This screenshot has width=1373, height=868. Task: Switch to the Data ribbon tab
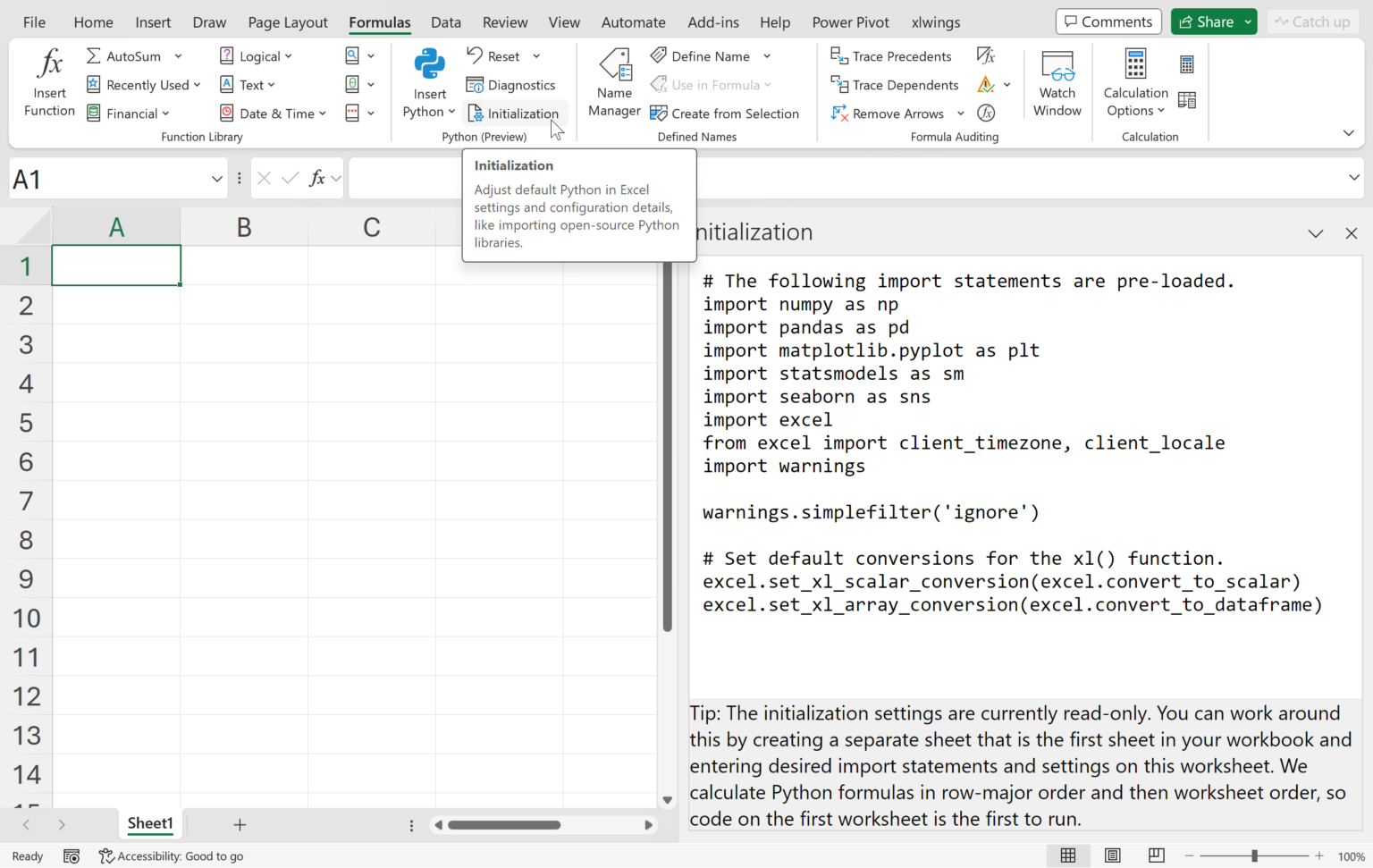(445, 22)
